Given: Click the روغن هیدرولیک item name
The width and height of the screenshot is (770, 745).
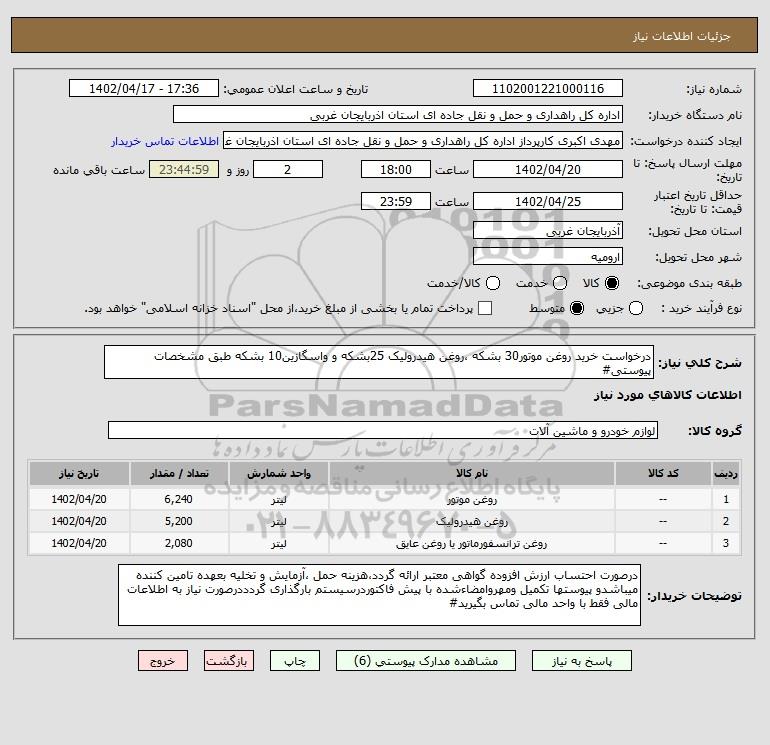Looking at the screenshot, I should coord(471,522).
